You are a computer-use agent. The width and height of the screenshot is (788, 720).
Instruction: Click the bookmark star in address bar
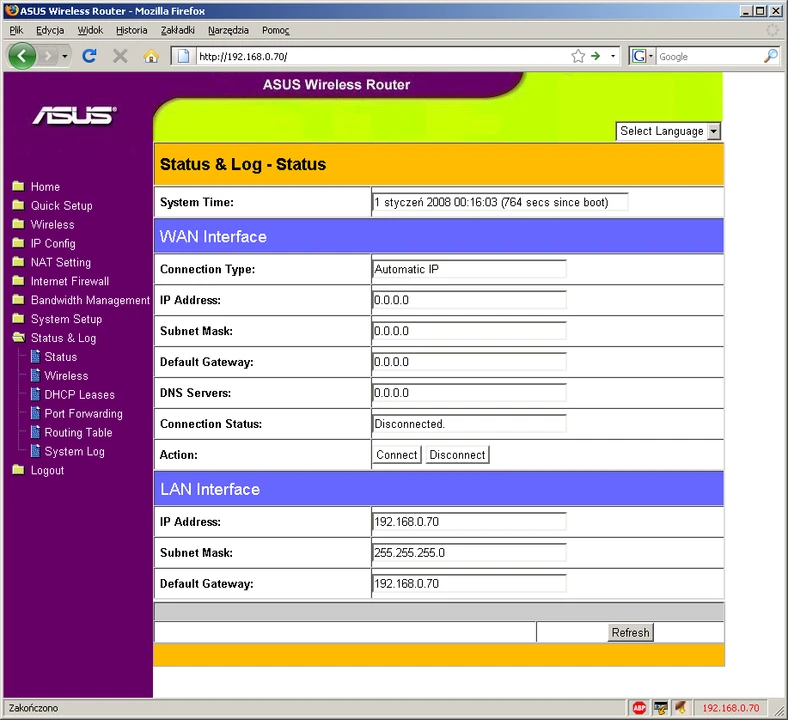[577, 56]
